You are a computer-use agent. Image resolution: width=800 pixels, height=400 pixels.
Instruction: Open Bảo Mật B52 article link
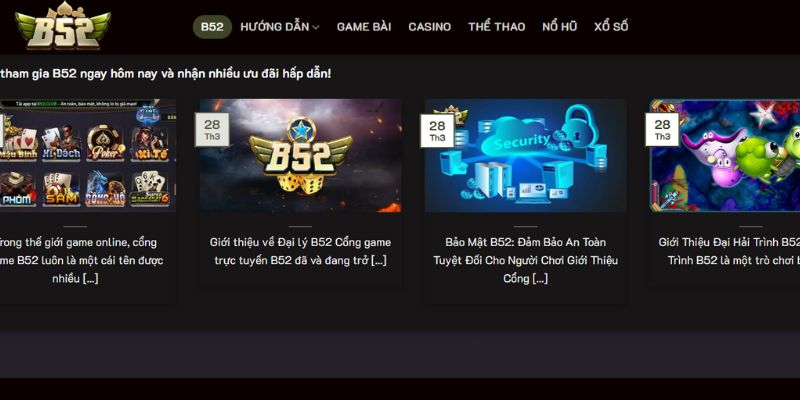[526, 260]
